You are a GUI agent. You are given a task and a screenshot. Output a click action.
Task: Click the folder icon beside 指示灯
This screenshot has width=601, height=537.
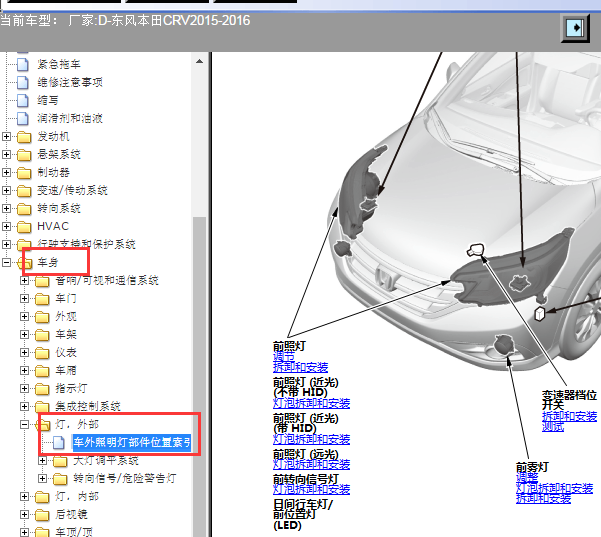(42, 389)
